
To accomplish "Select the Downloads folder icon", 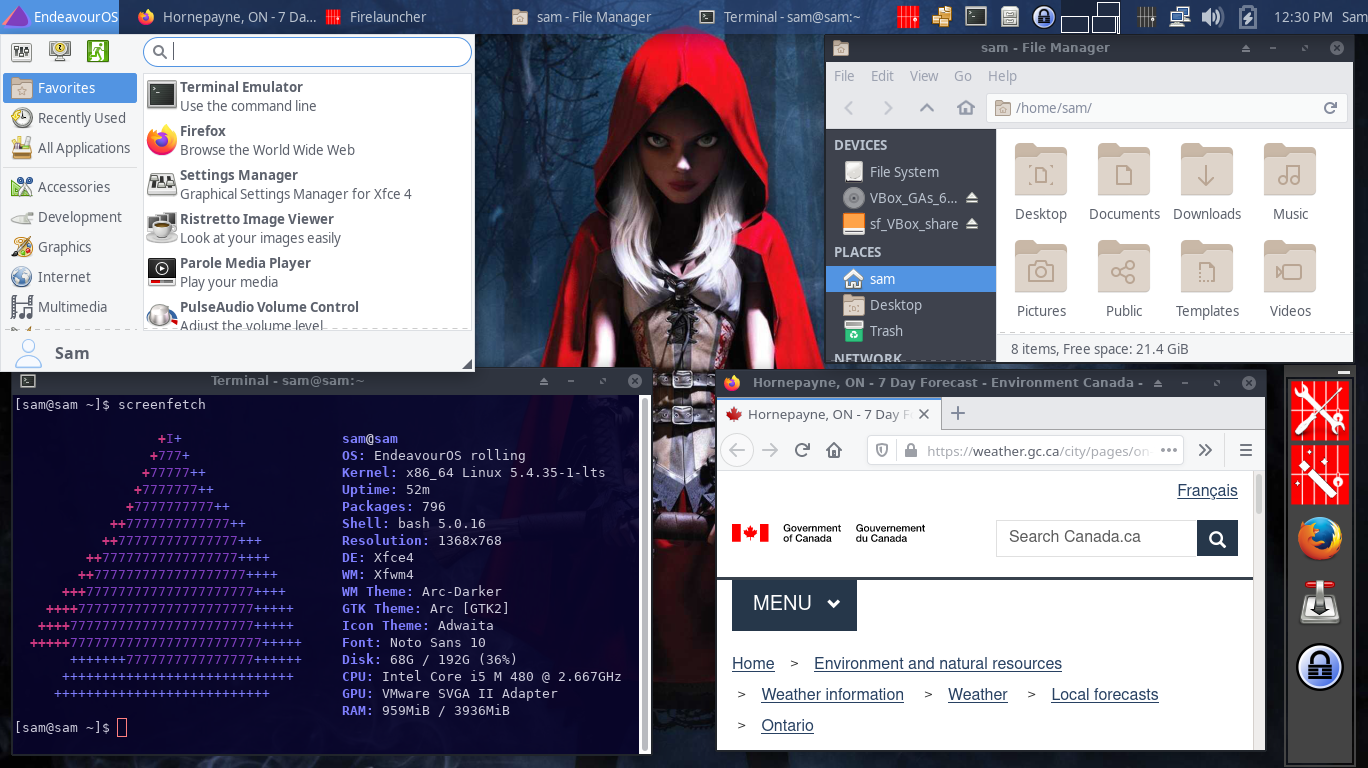I will (x=1207, y=168).
